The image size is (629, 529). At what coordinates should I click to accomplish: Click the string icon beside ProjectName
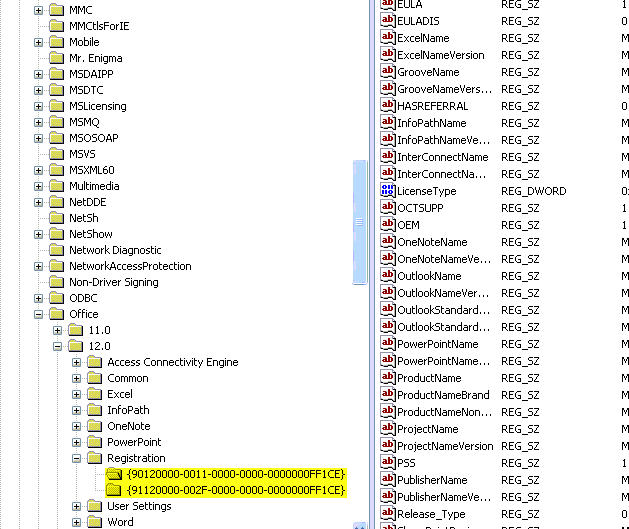point(388,428)
